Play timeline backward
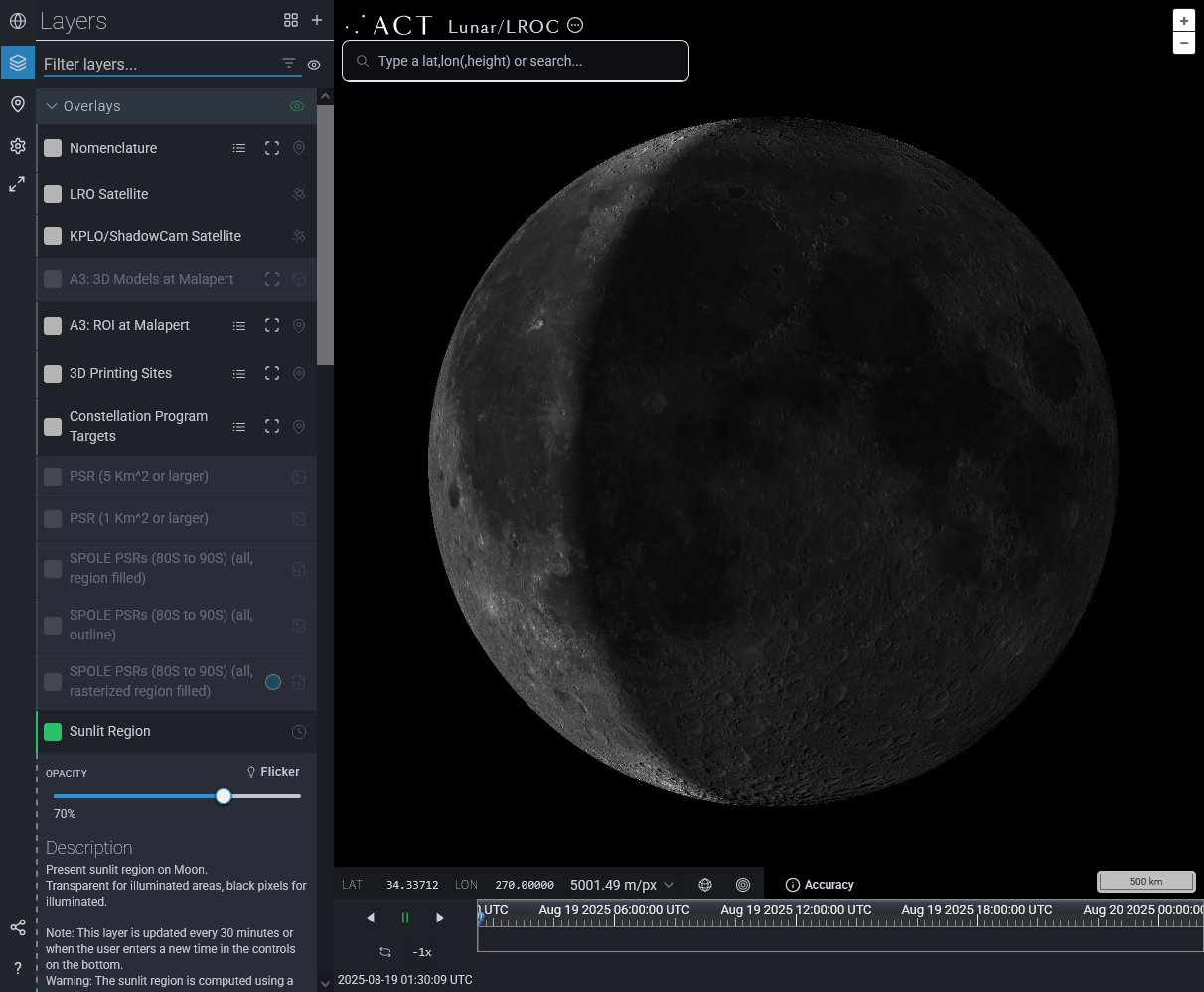1204x992 pixels. pyautogui.click(x=371, y=918)
